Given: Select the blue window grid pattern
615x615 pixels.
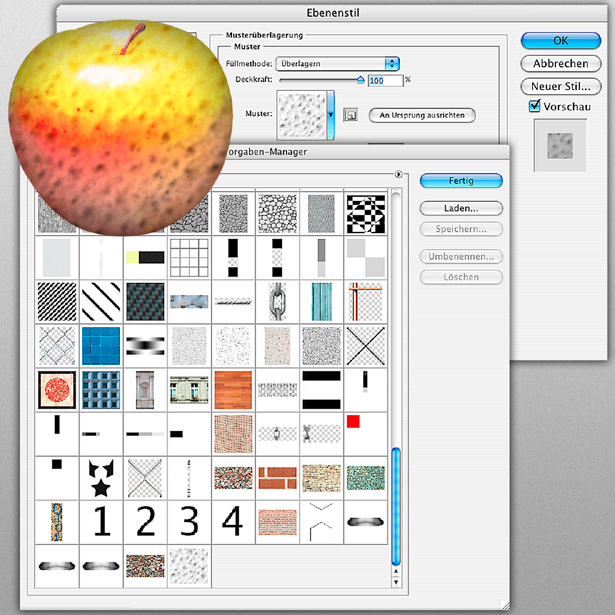Looking at the screenshot, I should 101,390.
